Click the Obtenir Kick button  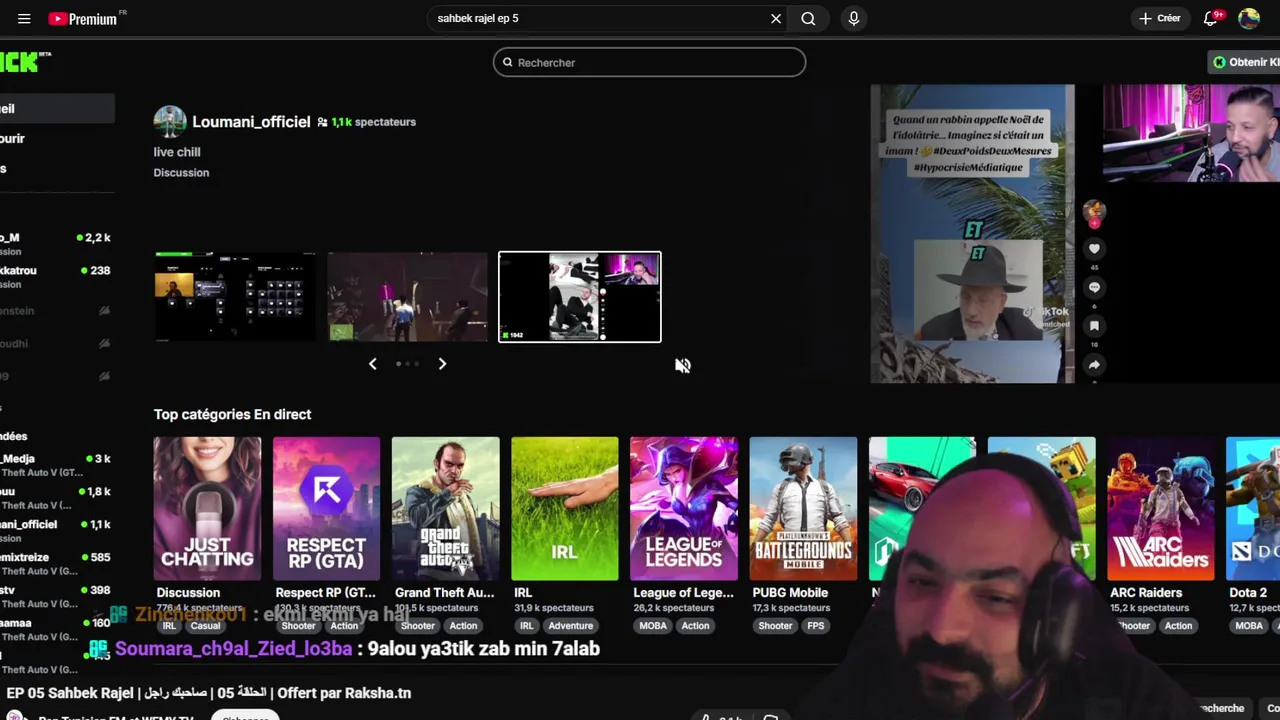1245,62
